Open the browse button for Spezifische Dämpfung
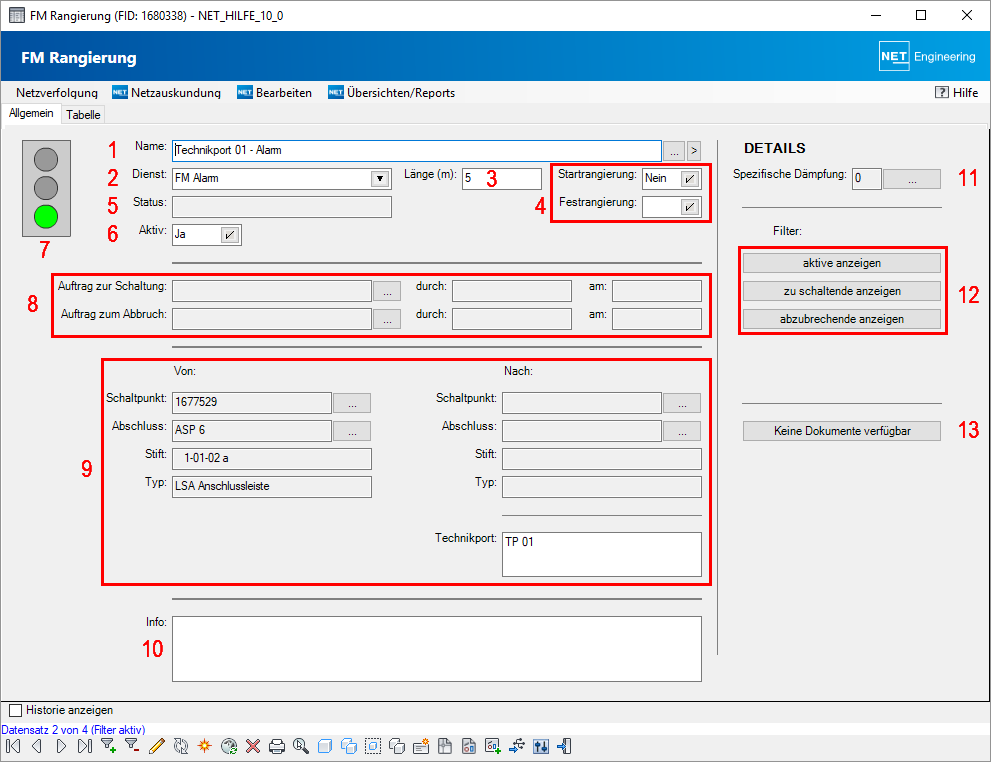This screenshot has height=762, width=991. pyautogui.click(x=912, y=179)
